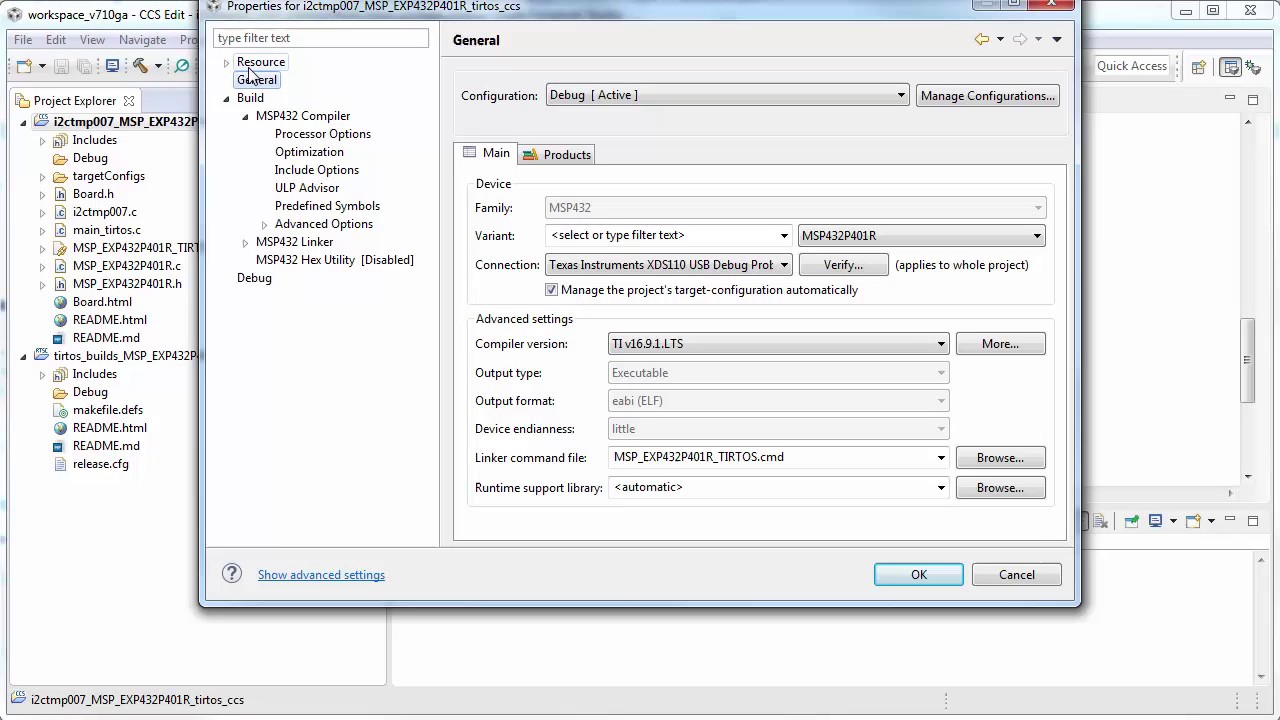Click Browse for Runtime support library

1000,488
